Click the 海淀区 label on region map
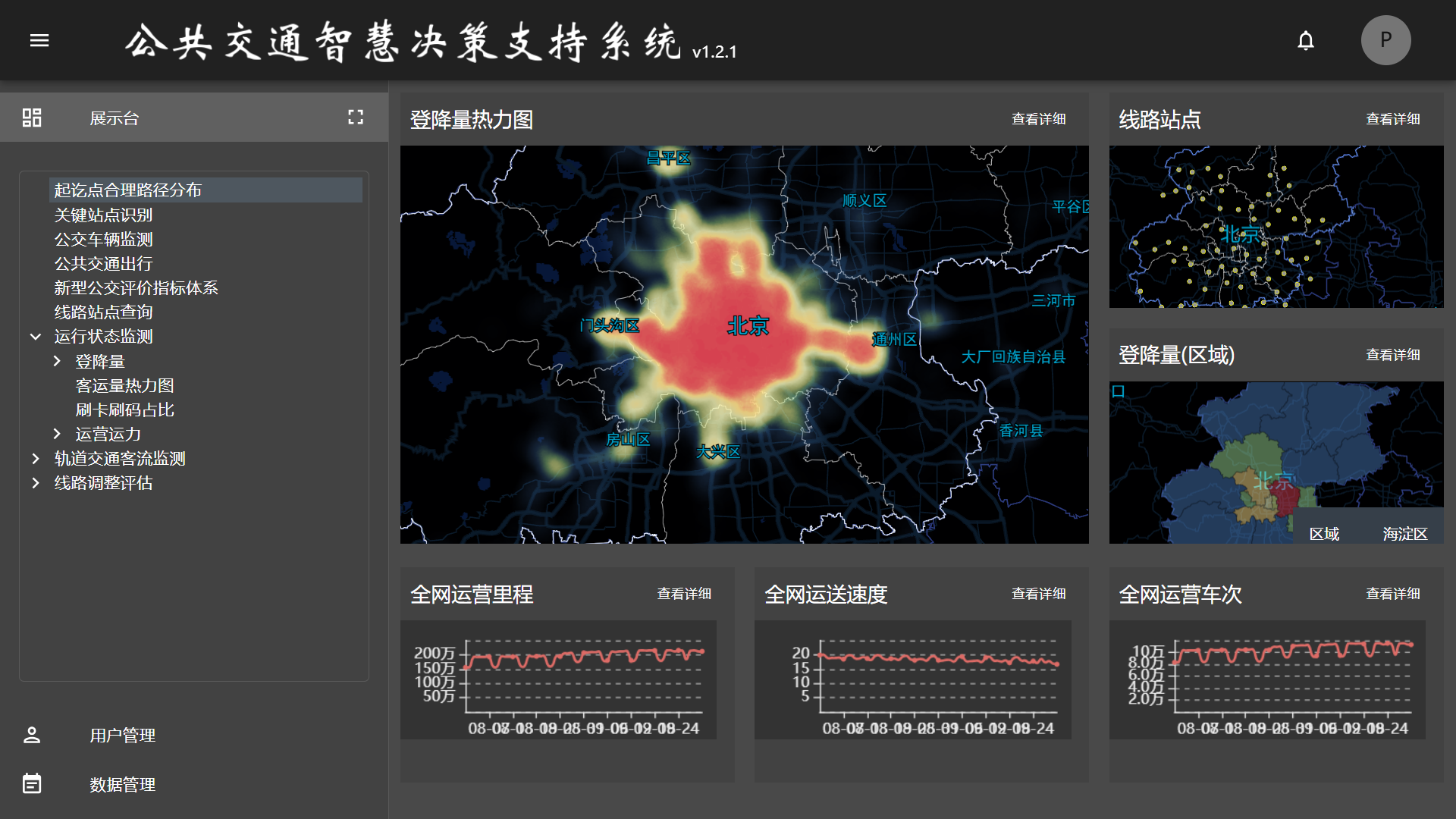This screenshot has width=1456, height=819. pos(1404,534)
